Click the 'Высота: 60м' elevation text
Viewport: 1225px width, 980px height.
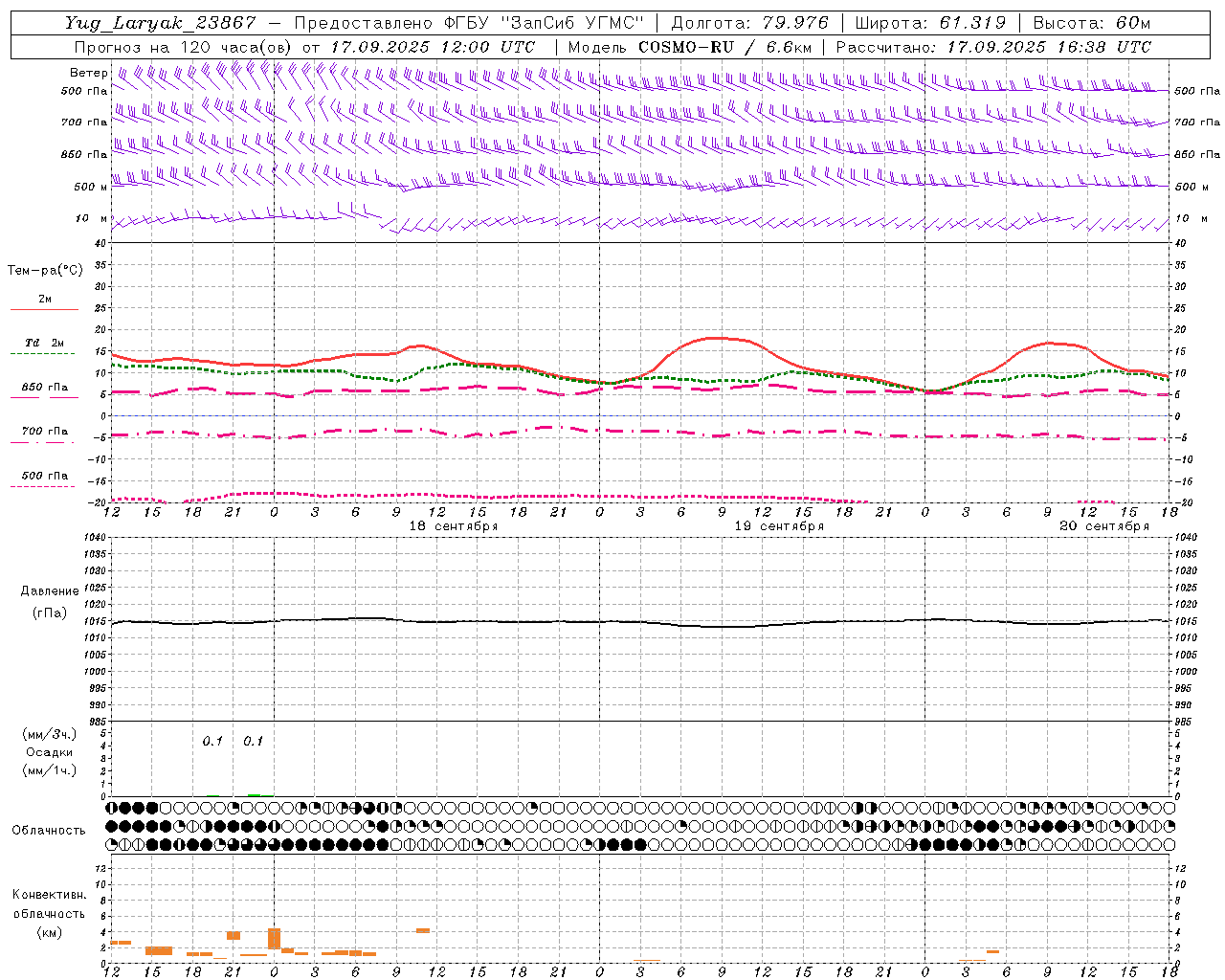pyautogui.click(x=1091, y=23)
